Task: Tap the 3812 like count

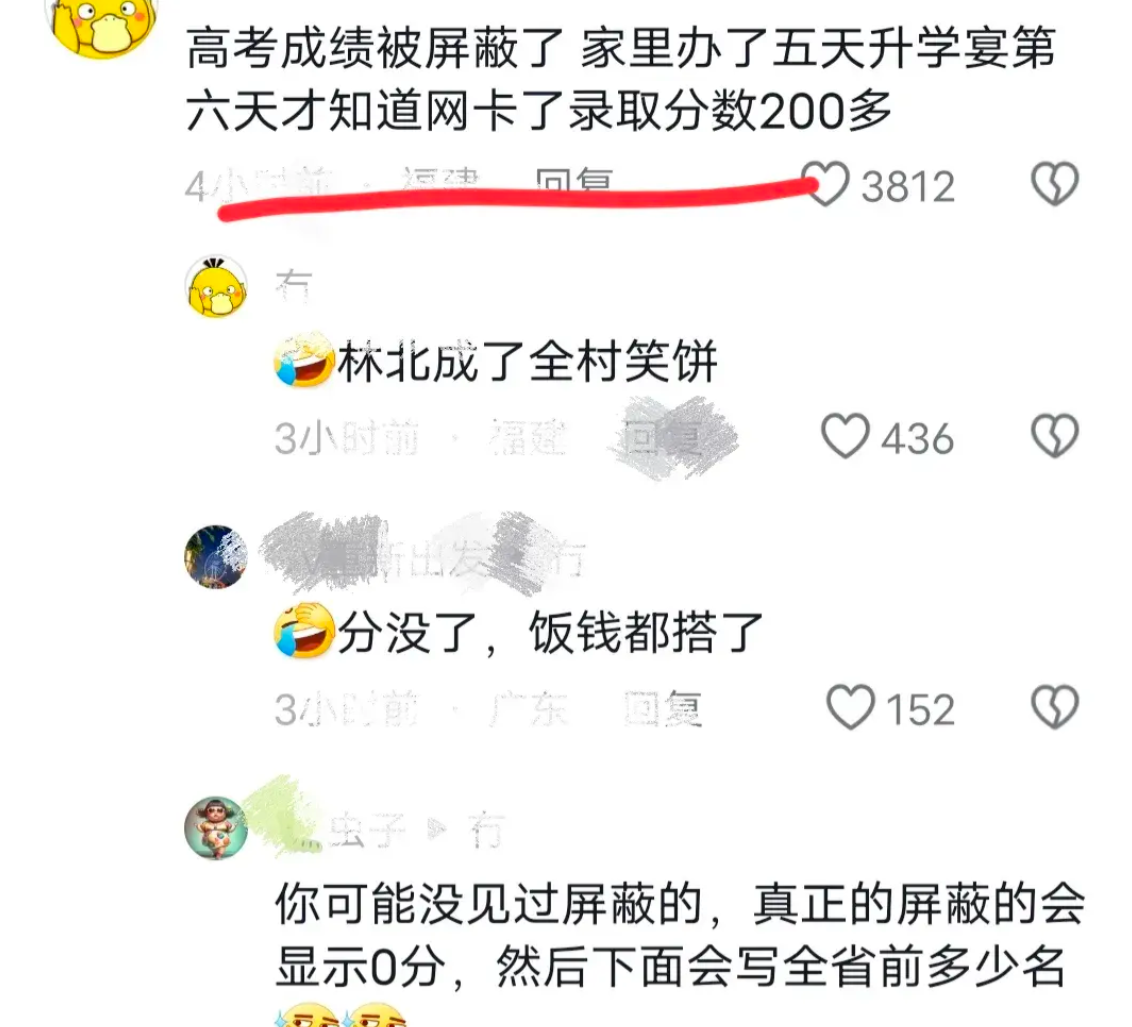Action: click(x=908, y=186)
